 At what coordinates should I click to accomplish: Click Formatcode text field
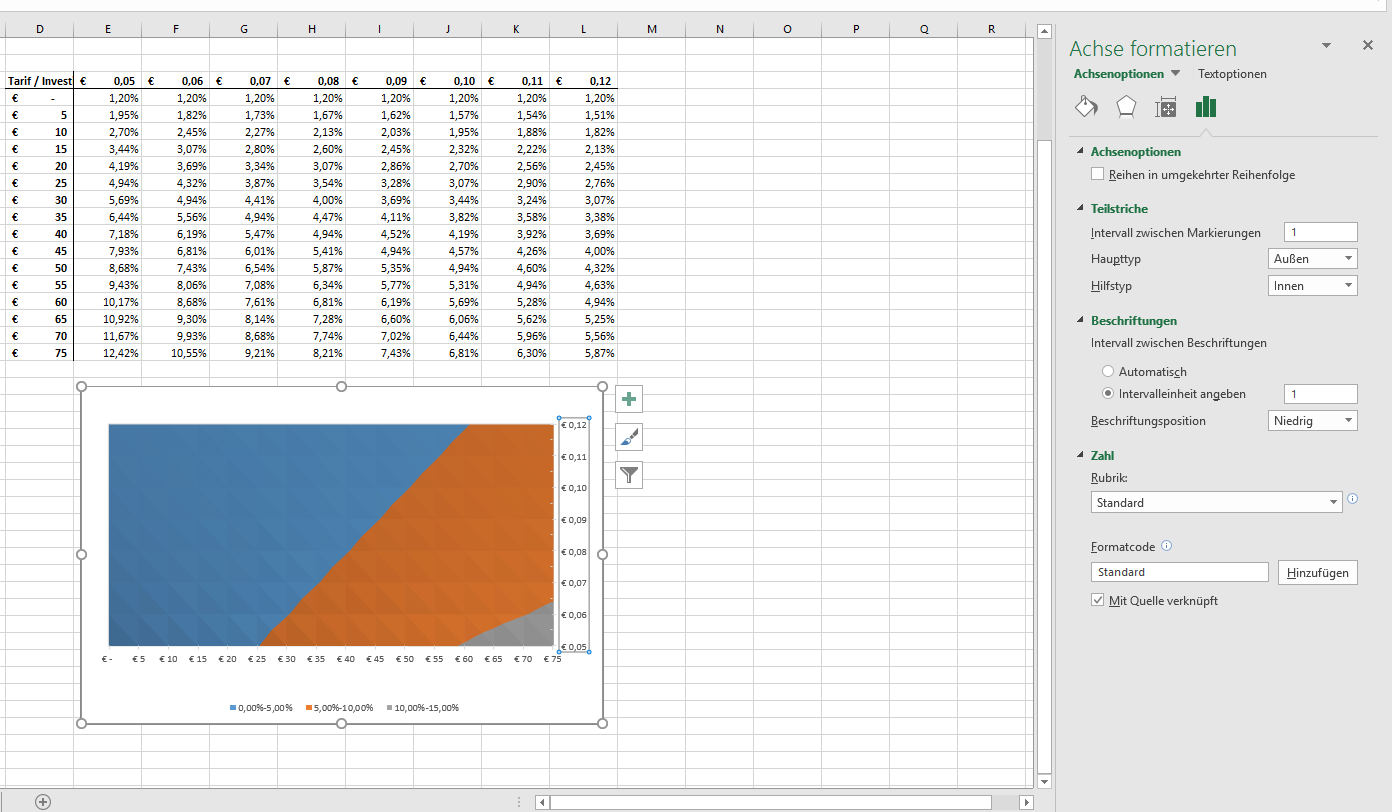click(x=1180, y=572)
